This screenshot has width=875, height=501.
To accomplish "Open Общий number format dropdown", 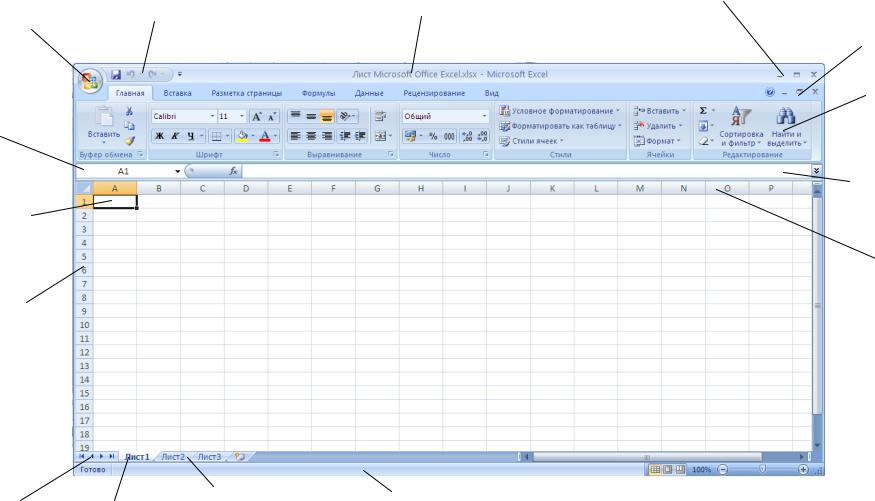I will tap(484, 116).
